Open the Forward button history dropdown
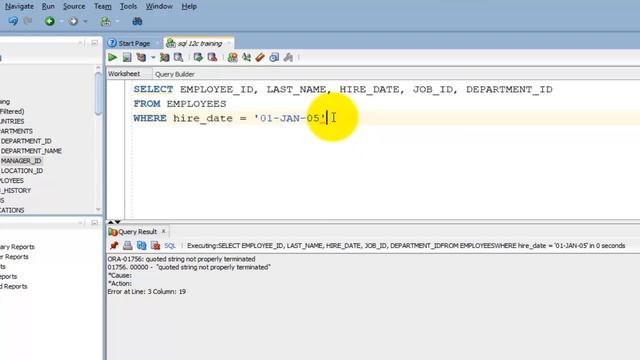Image resolution: width=640 pixels, height=360 pixels. point(85,21)
